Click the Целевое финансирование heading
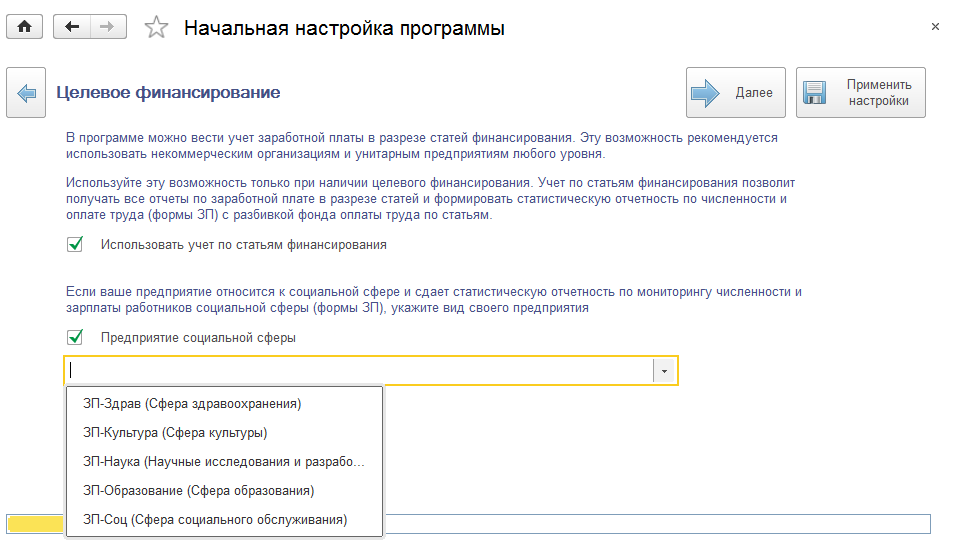Screen dimensions: 954x546 coord(169,93)
